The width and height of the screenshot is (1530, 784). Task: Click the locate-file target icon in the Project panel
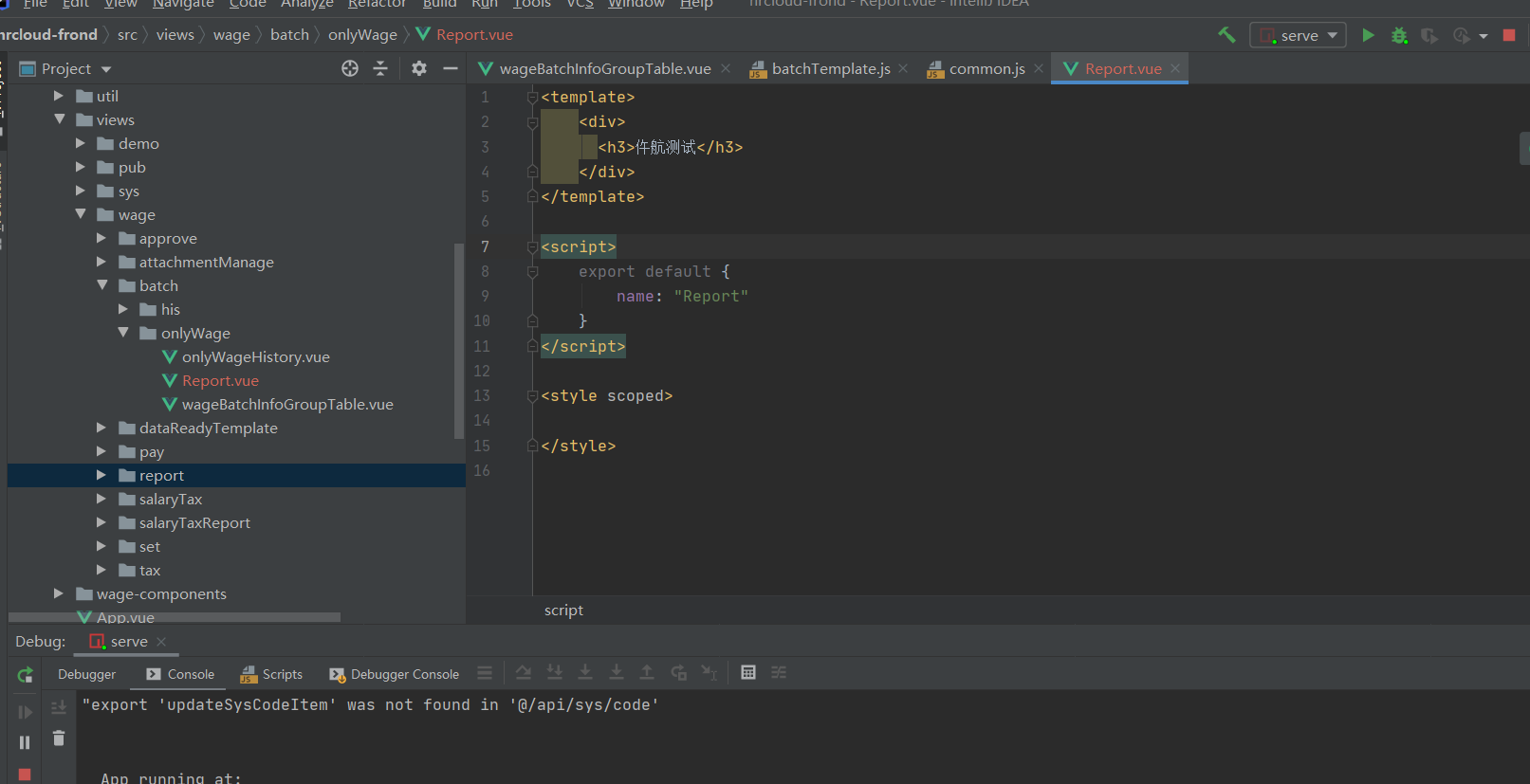350,68
